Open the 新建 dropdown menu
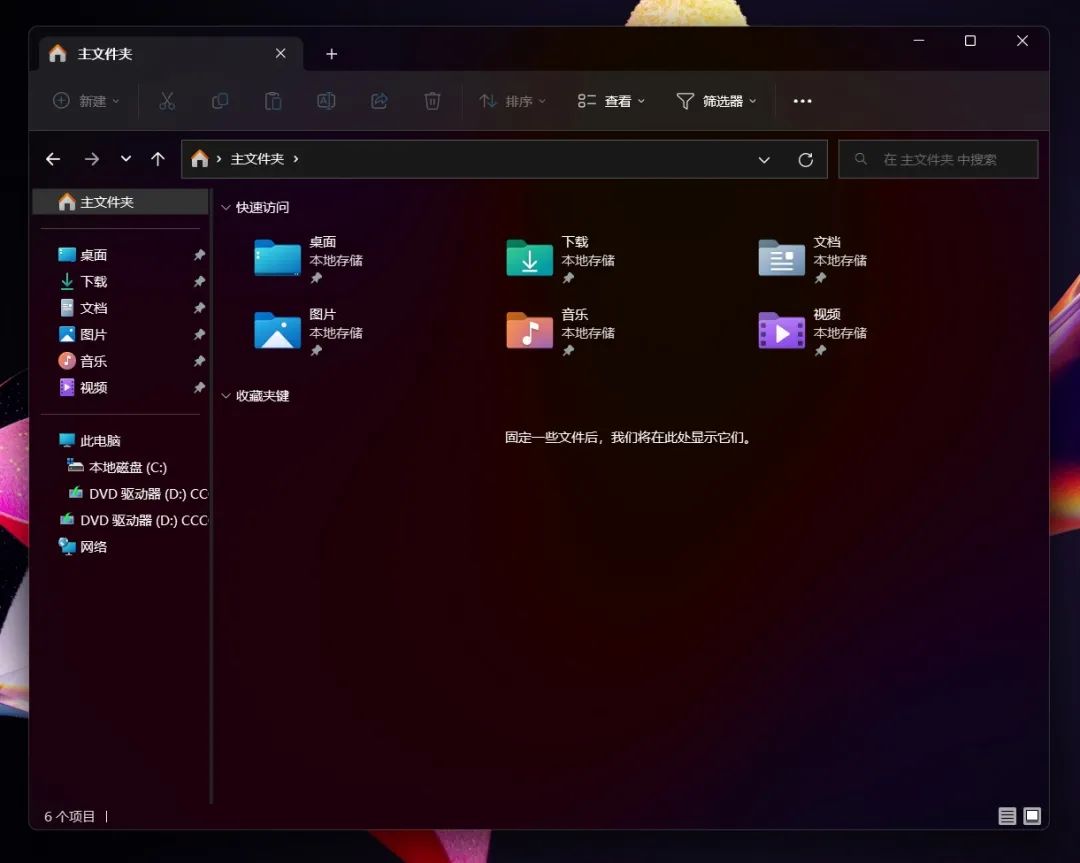This screenshot has height=863, width=1080. (86, 101)
